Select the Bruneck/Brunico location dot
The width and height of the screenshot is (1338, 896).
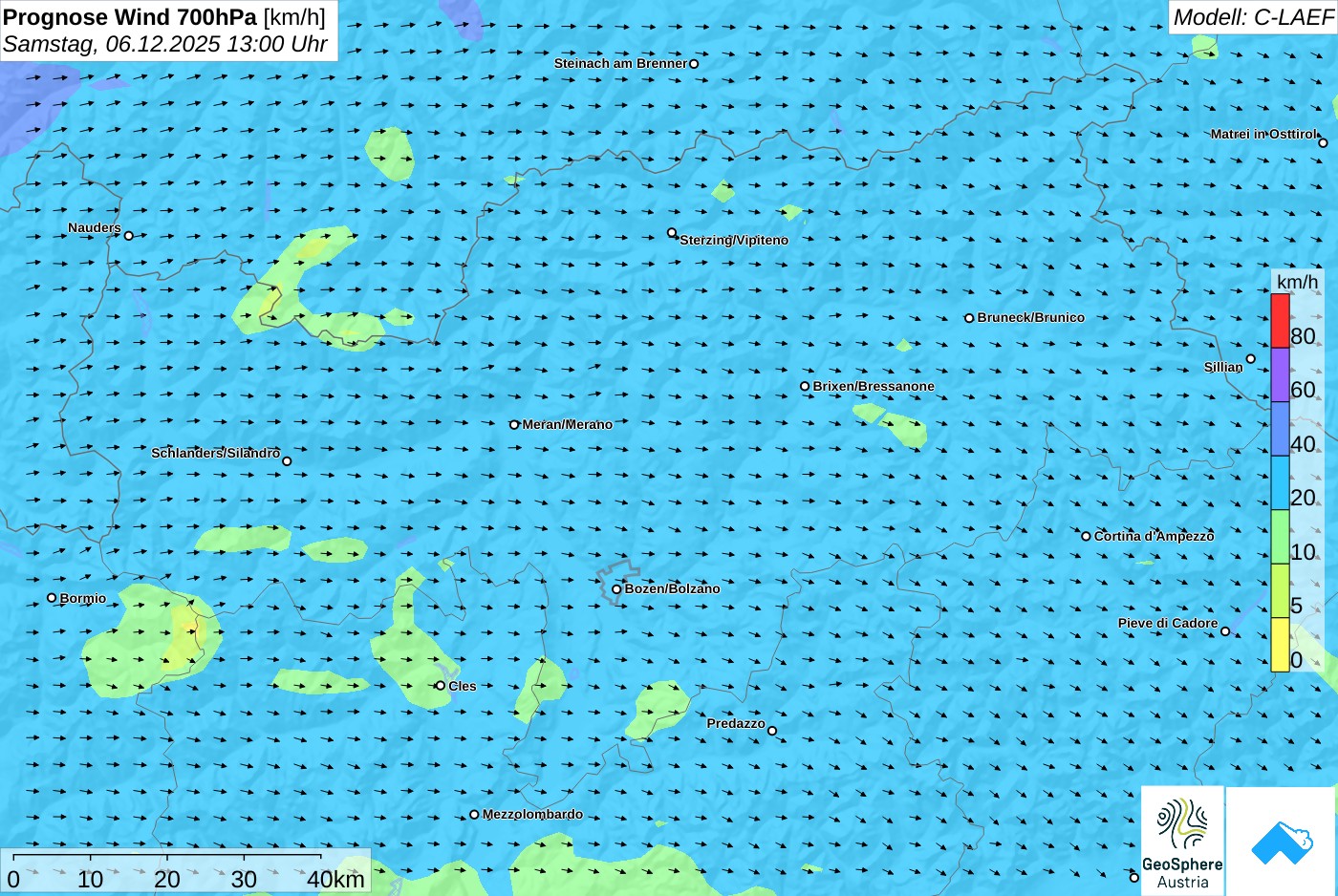tap(969, 318)
